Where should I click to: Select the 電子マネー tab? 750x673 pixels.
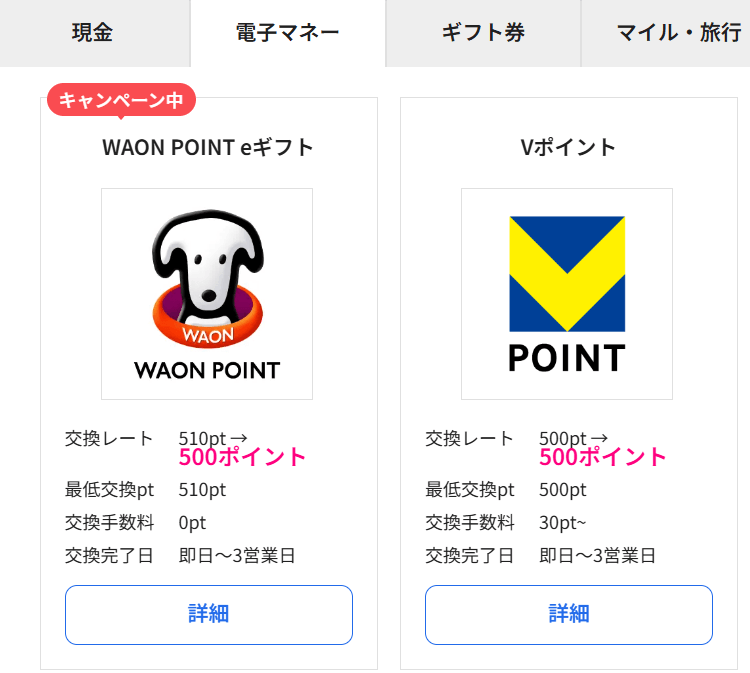(x=288, y=33)
